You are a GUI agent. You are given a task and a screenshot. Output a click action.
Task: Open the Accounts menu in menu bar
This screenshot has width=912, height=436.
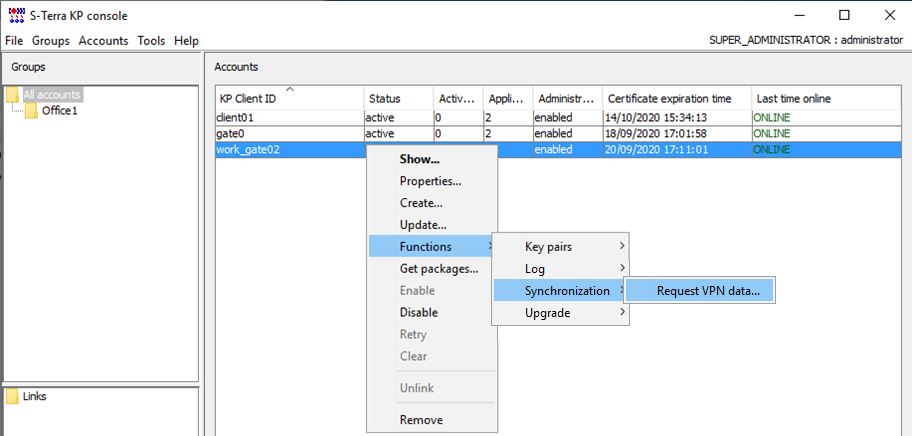(104, 41)
